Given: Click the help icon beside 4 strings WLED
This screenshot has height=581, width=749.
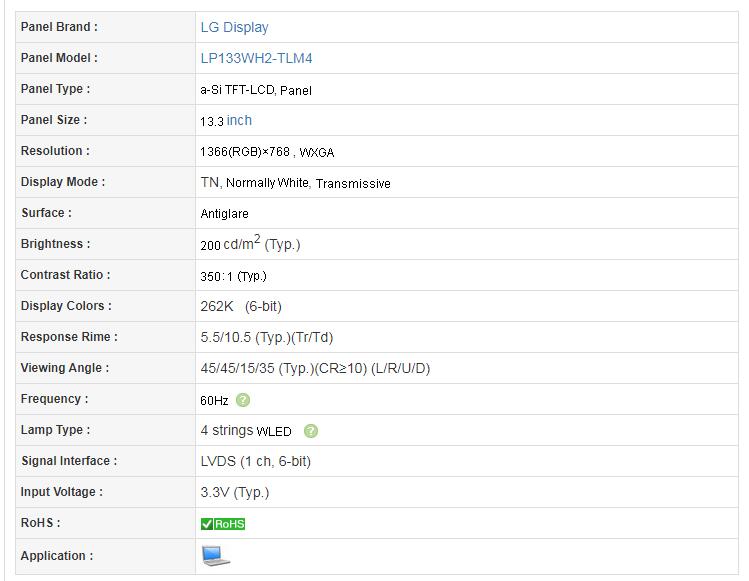Looking at the screenshot, I should pos(310,431).
